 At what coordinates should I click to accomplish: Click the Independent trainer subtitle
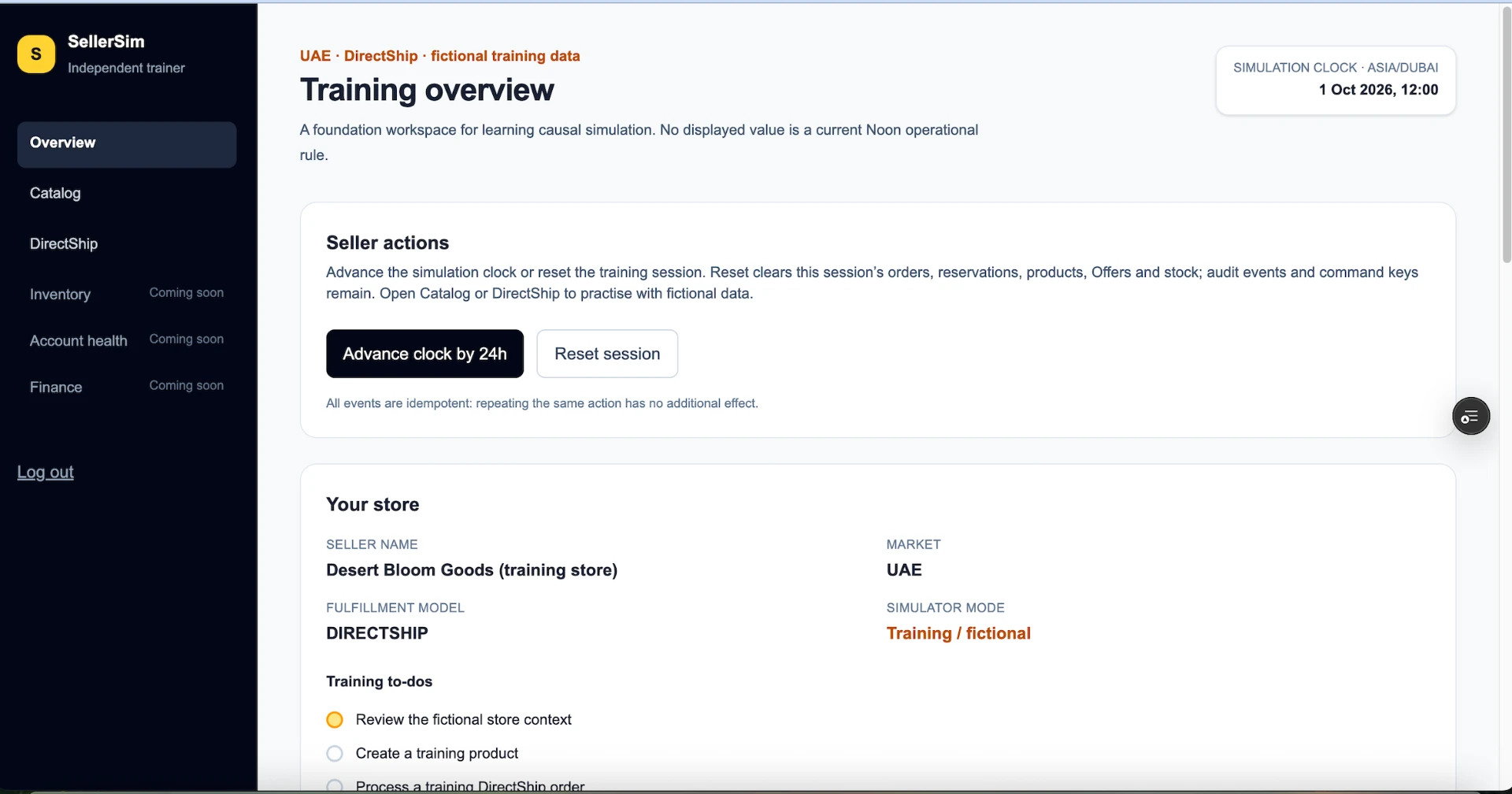click(x=126, y=68)
